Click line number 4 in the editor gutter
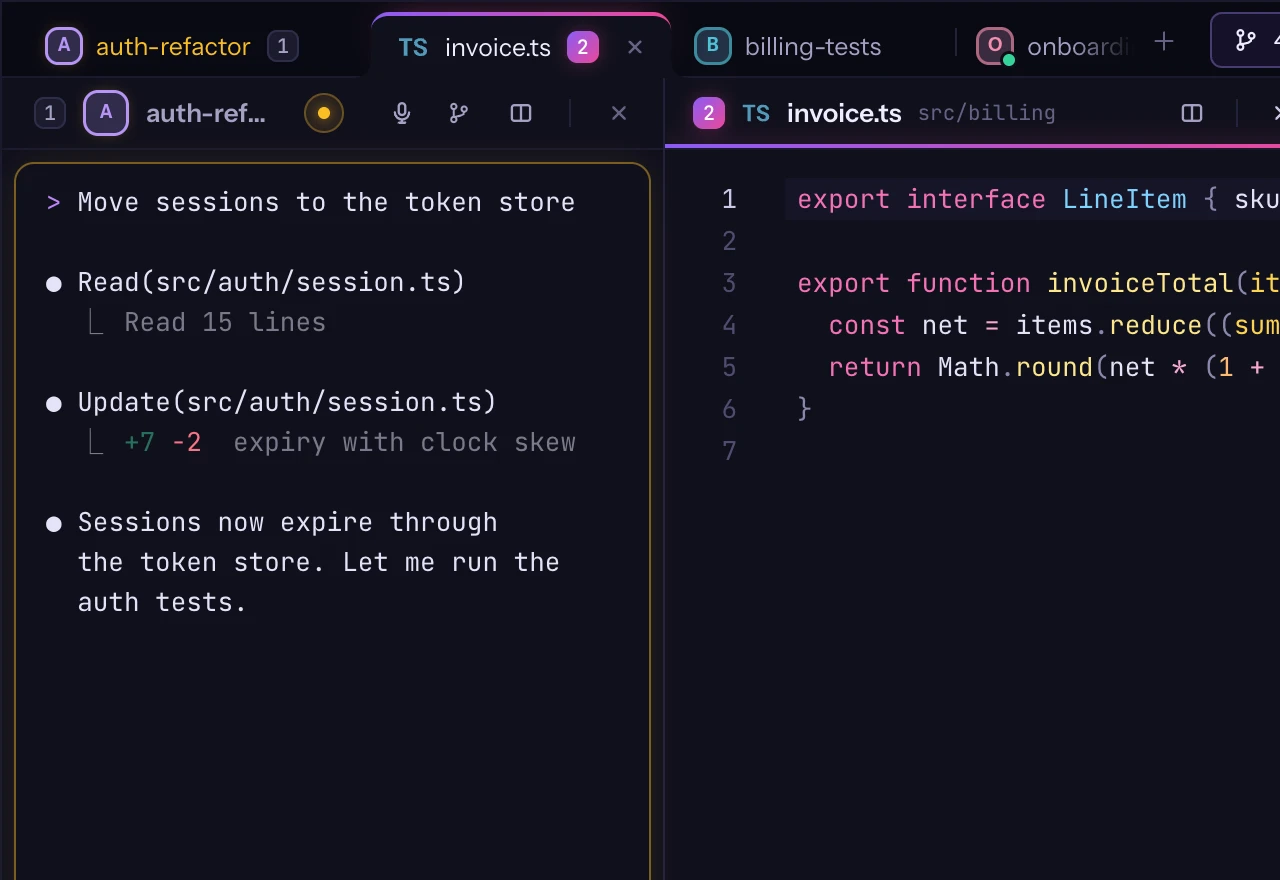 (729, 325)
